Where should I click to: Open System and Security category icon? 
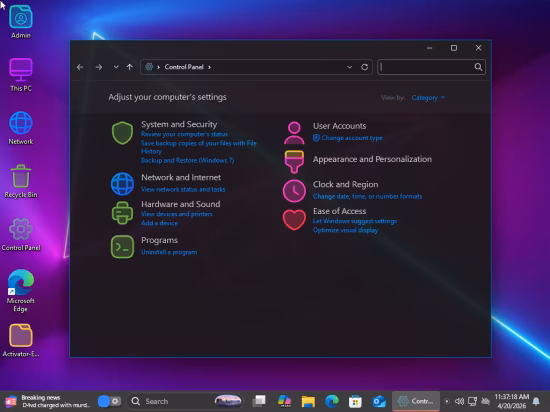tap(122, 133)
